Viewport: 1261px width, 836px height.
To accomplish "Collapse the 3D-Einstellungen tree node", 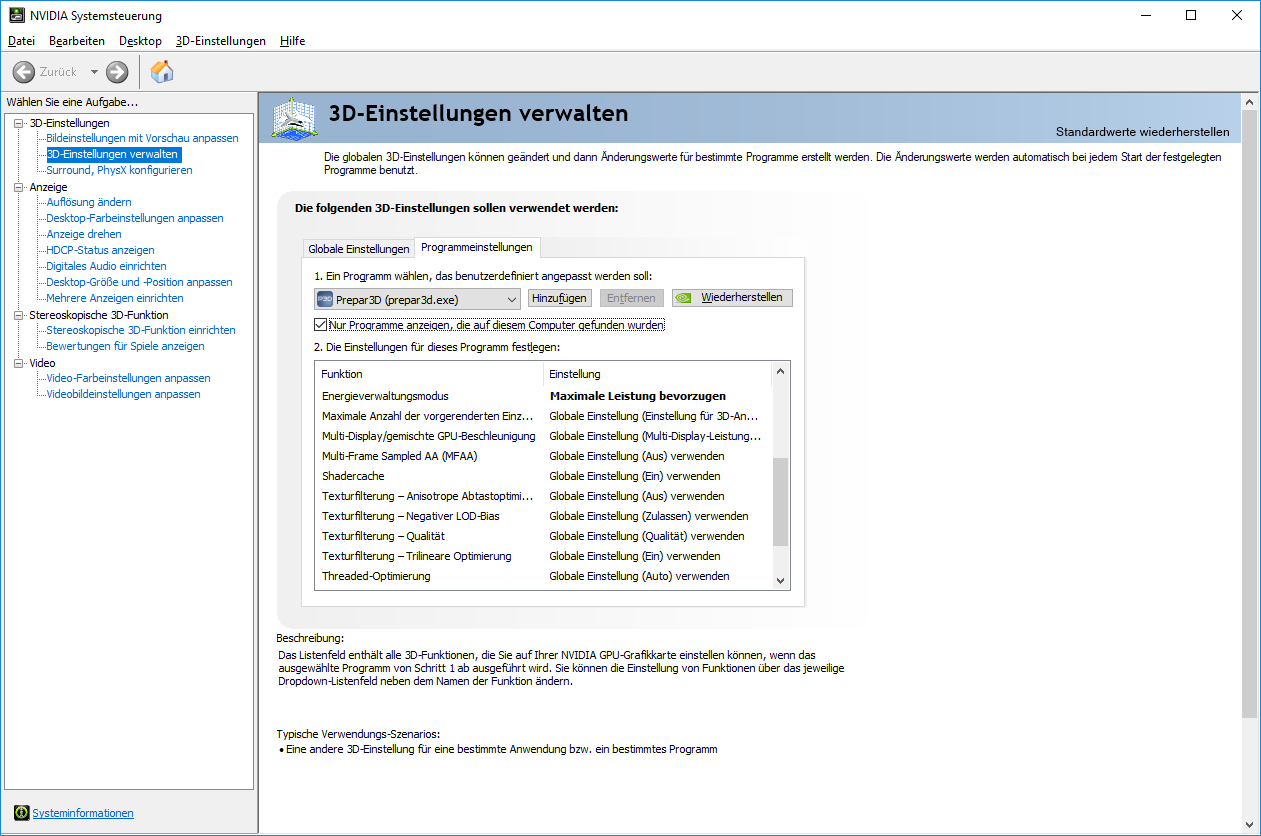I will 18,123.
